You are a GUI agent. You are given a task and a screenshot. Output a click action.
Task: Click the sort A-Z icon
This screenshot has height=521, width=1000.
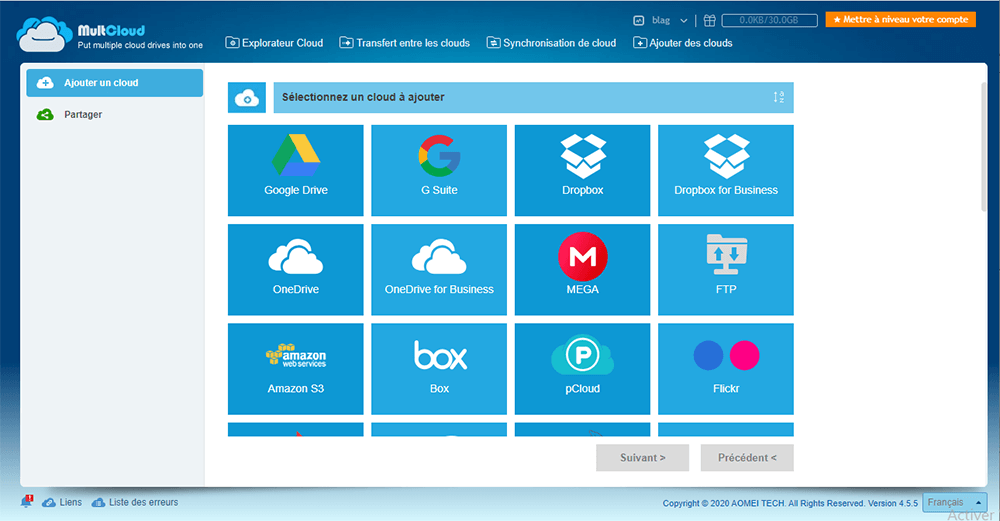pos(779,97)
